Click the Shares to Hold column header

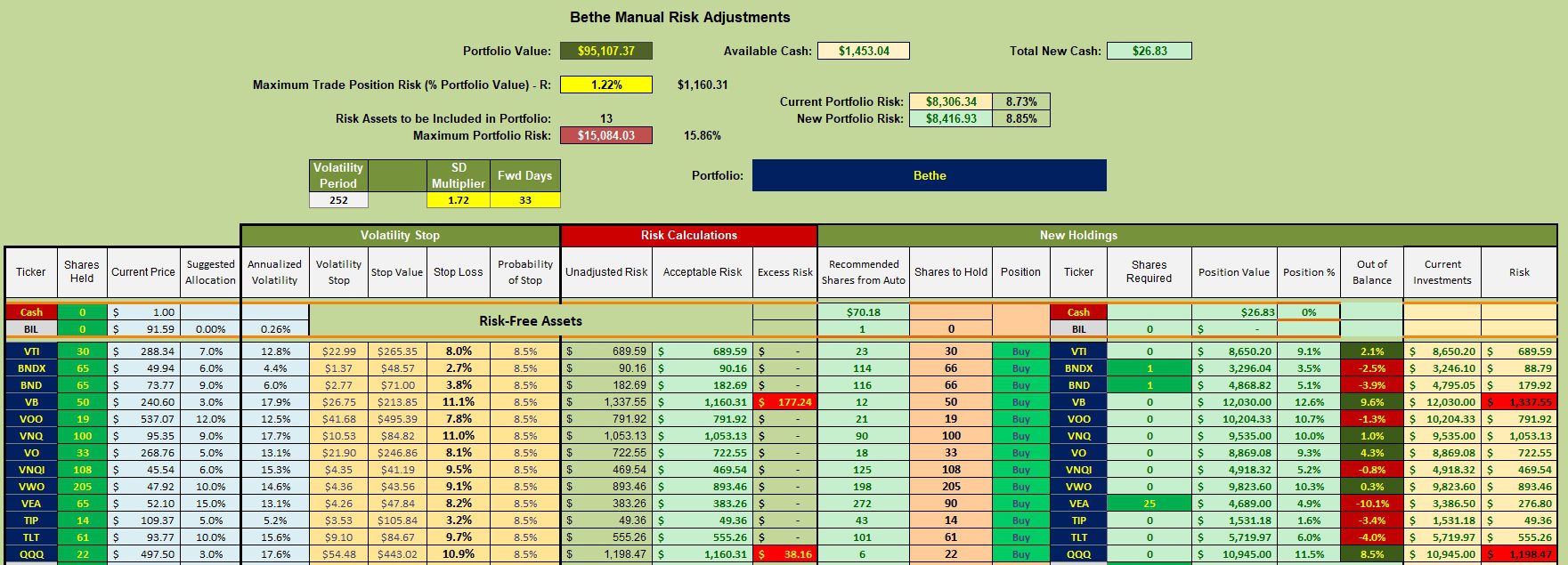pyautogui.click(x=951, y=272)
